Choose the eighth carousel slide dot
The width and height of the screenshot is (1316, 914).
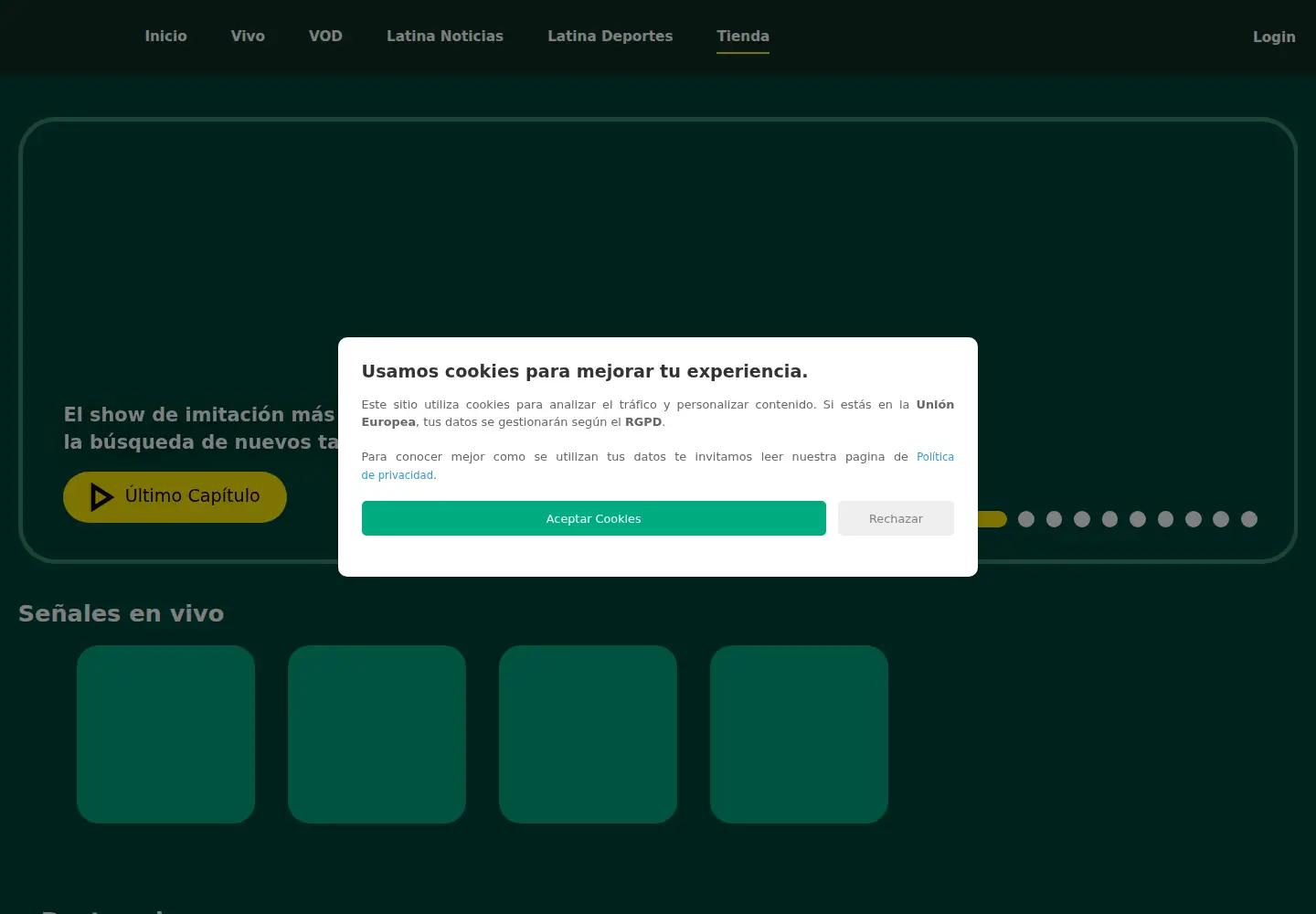click(1194, 519)
